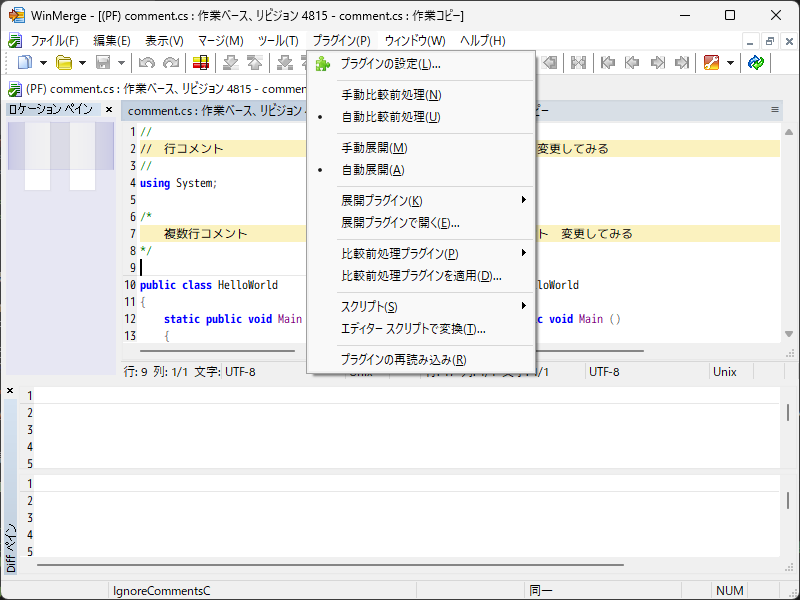Expand the 比較前処理プラグイン(P) submenu
The image size is (800, 600).
pyautogui.click(x=421, y=254)
